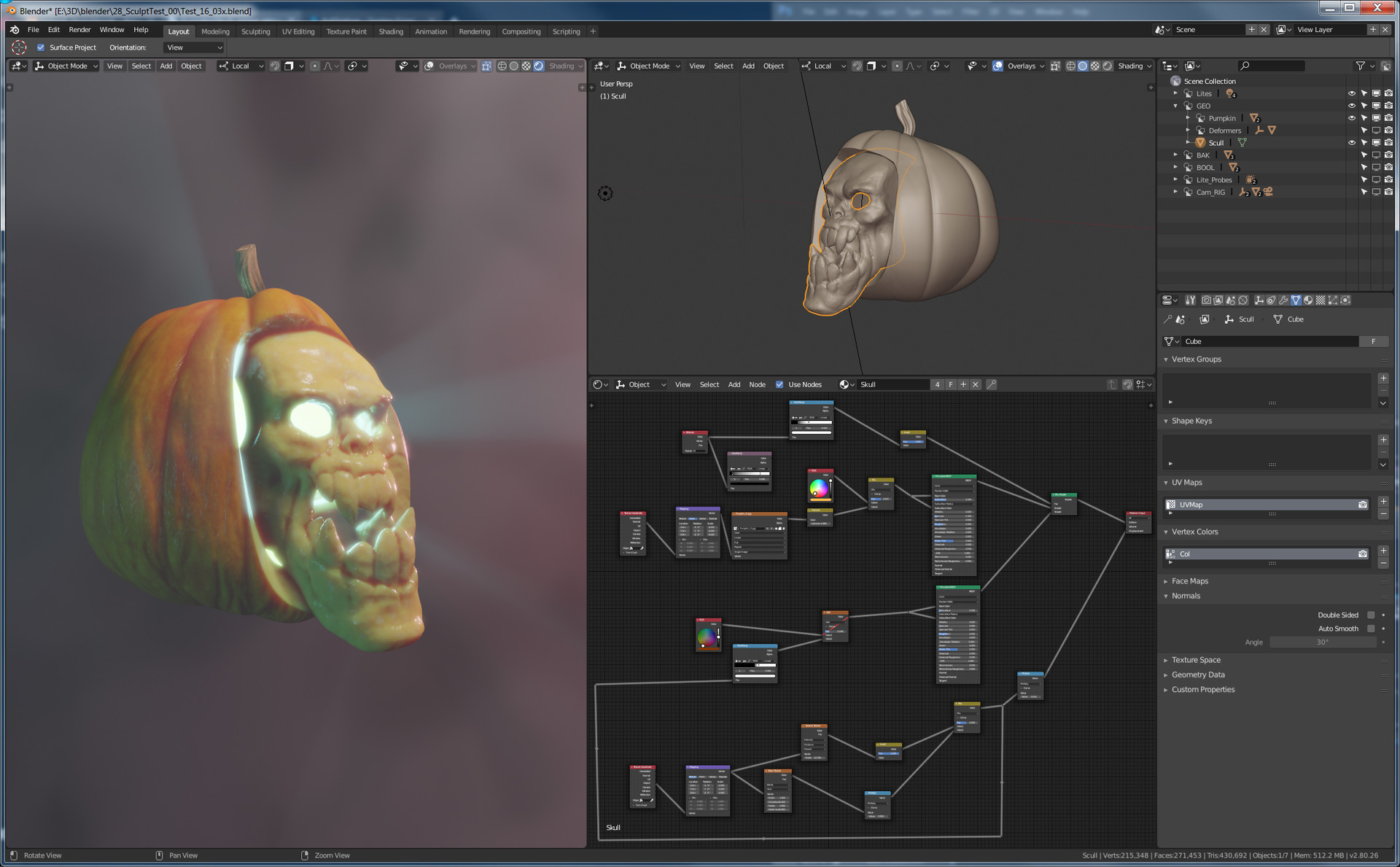Open the Material properties tab

pos(1308,300)
